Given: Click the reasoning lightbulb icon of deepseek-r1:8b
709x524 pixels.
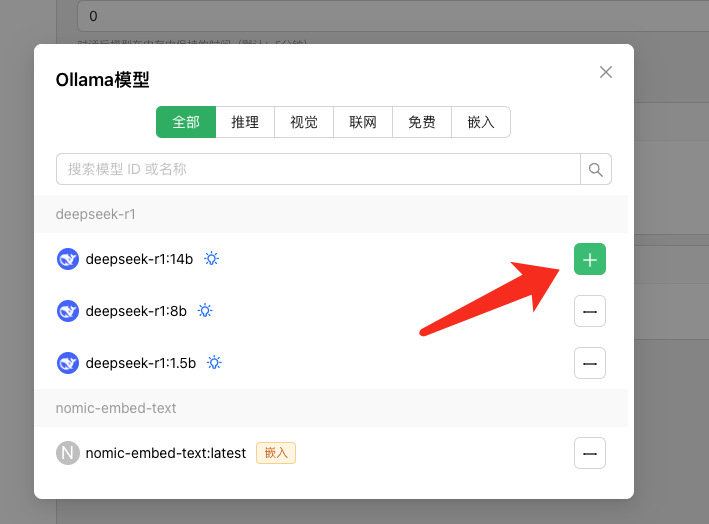Looking at the screenshot, I should point(205,311).
